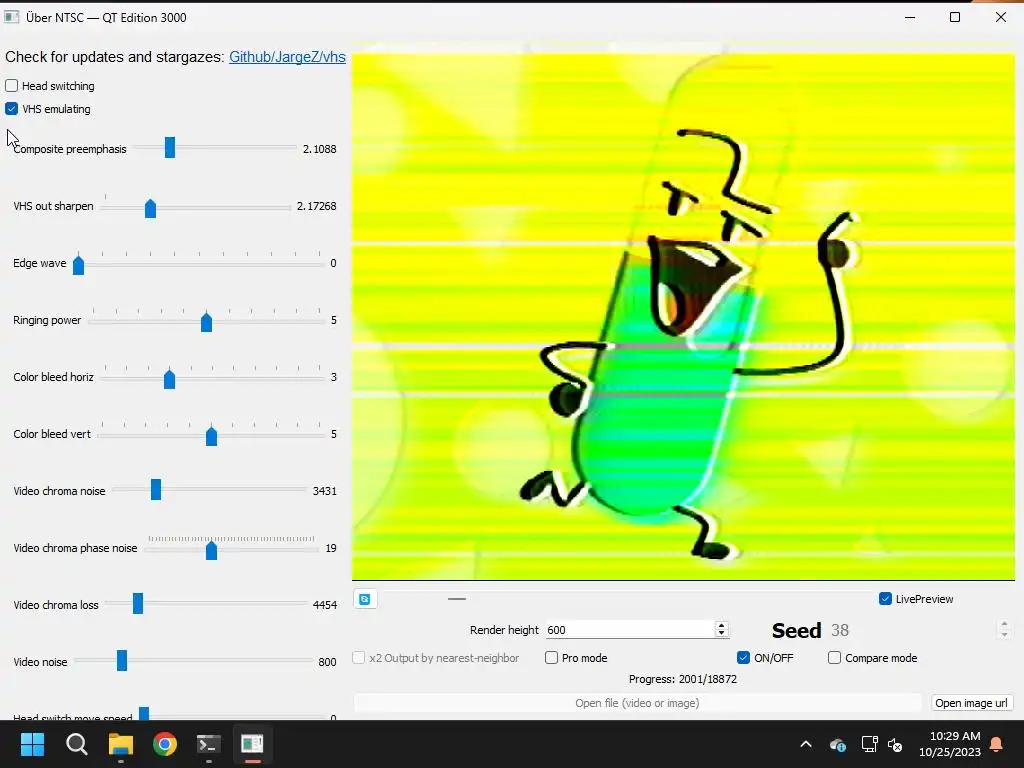
Task: Click the Ringing power slider handle
Action: [206, 322]
